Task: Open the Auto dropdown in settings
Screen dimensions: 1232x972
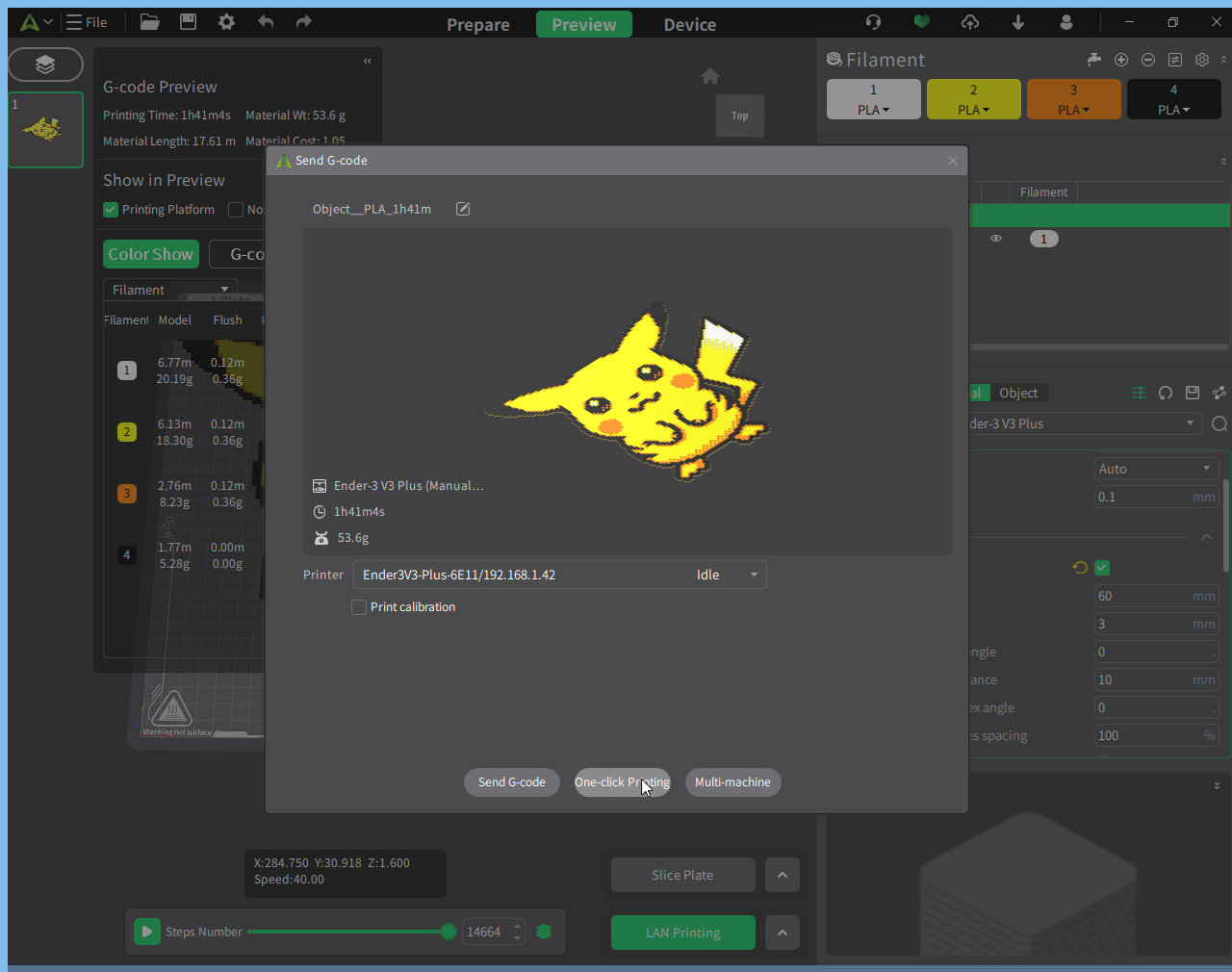Action: tap(1157, 469)
